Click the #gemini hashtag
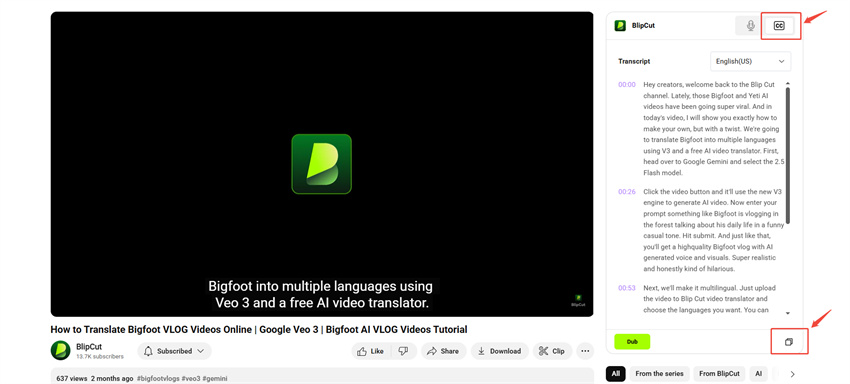The height and width of the screenshot is (384, 850). tap(215, 379)
